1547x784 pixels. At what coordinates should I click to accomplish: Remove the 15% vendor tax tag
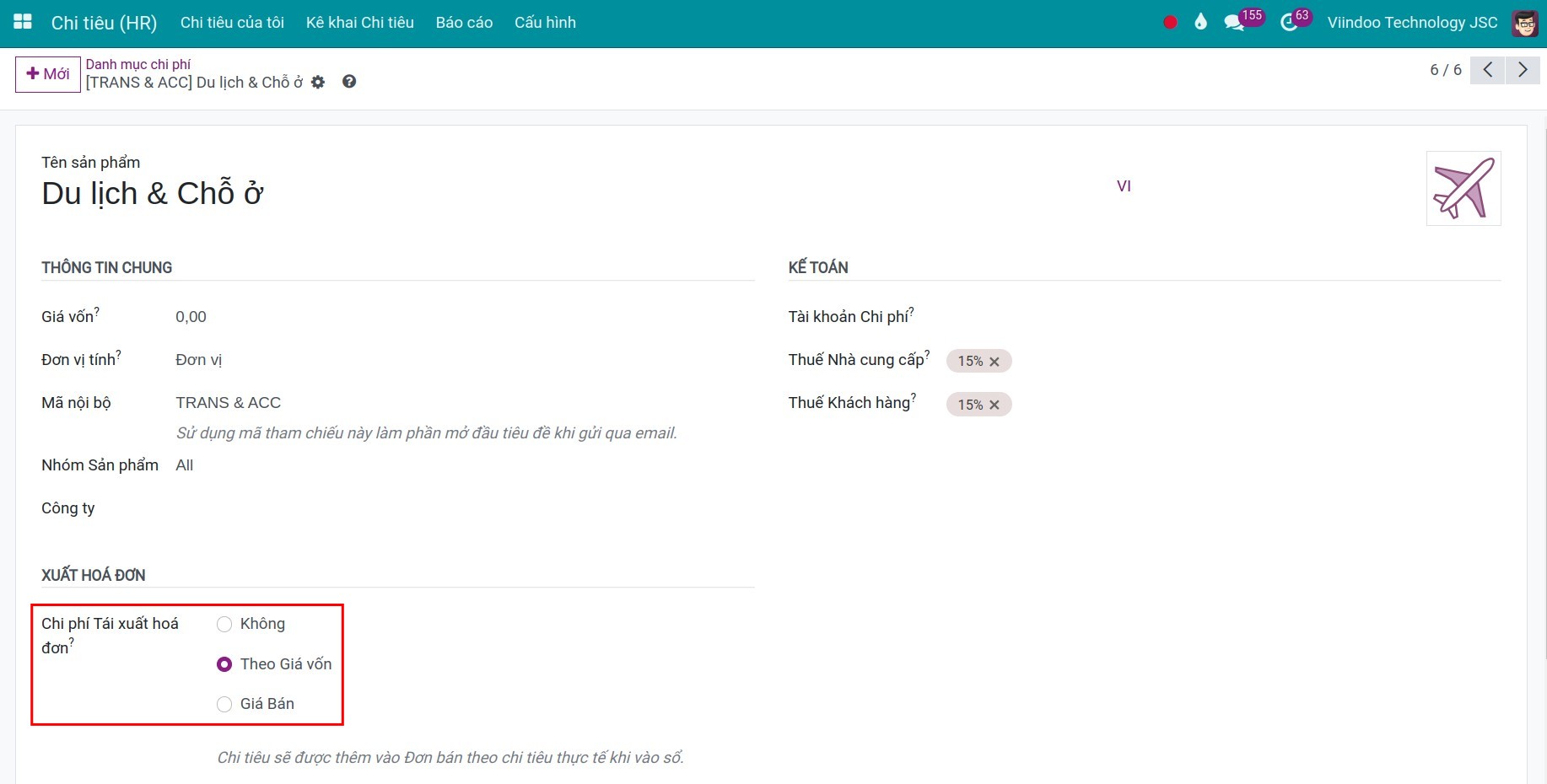[994, 362]
